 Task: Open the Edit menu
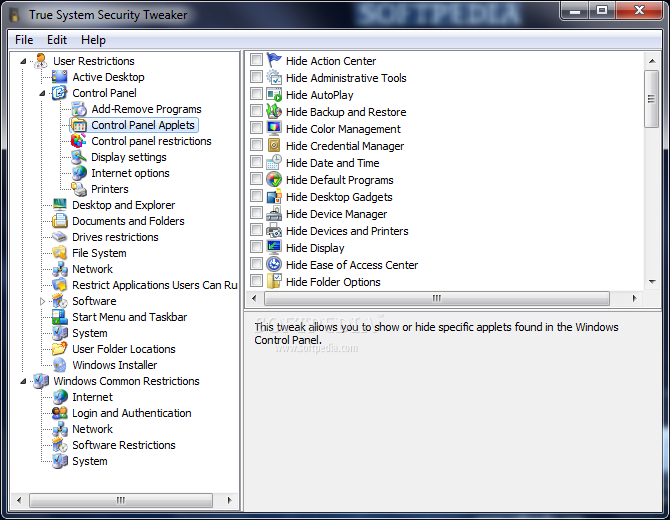point(57,40)
